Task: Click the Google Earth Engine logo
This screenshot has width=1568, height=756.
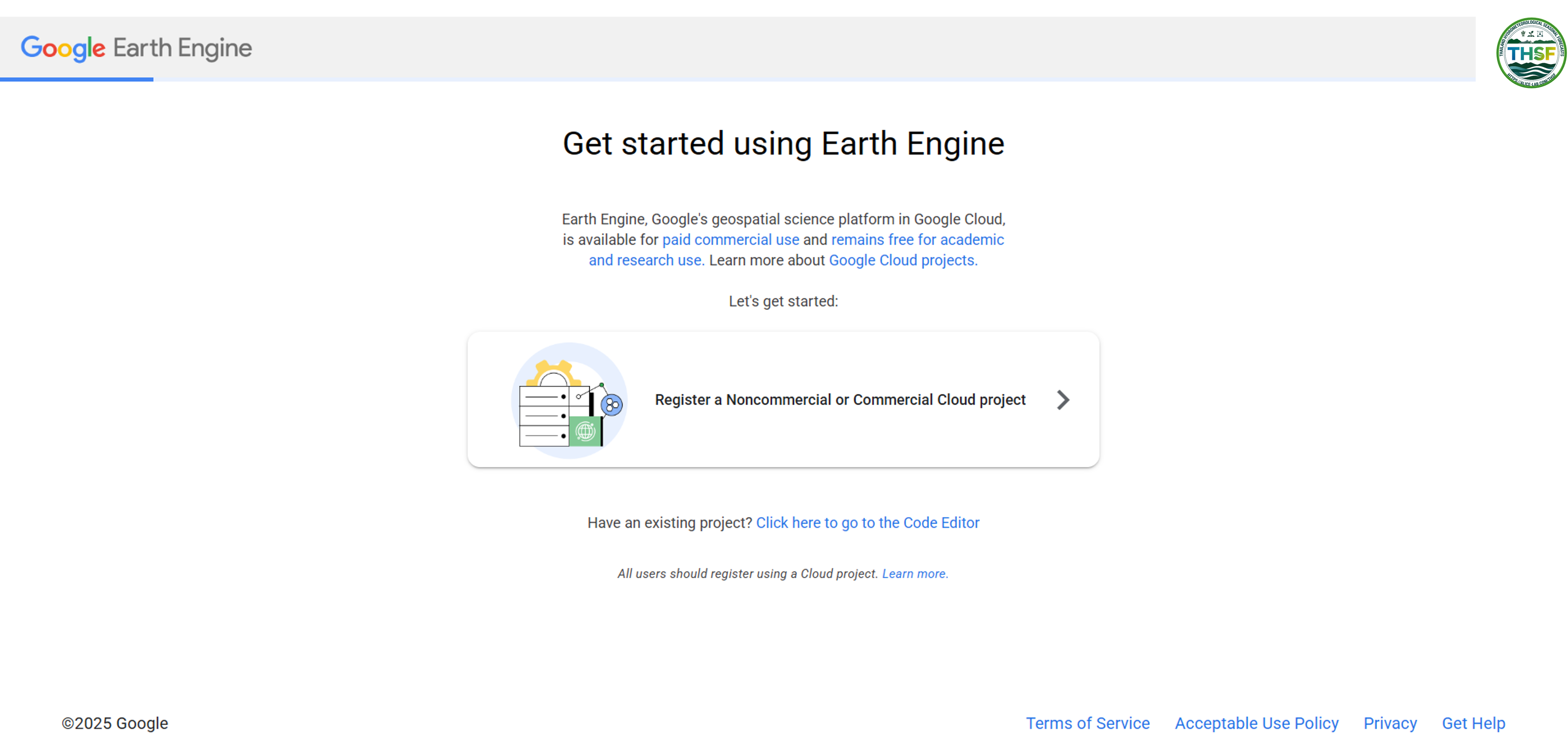Action: [x=136, y=48]
